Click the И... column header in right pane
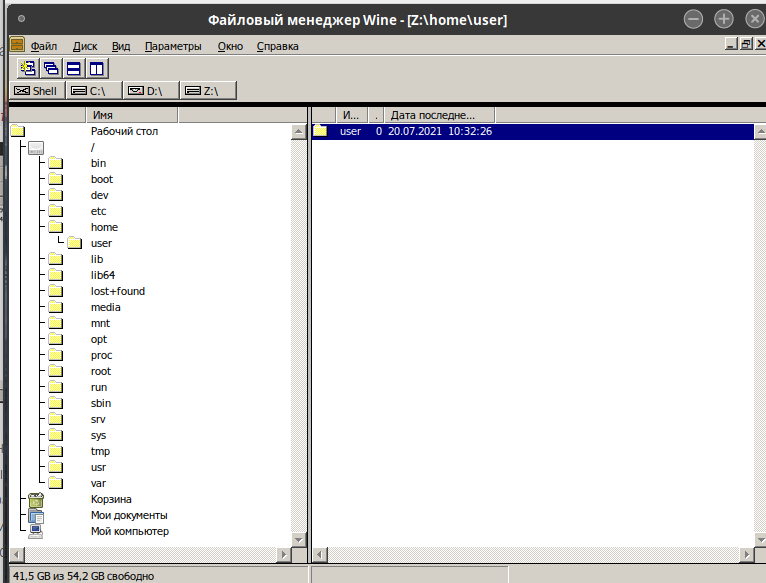 pos(351,115)
